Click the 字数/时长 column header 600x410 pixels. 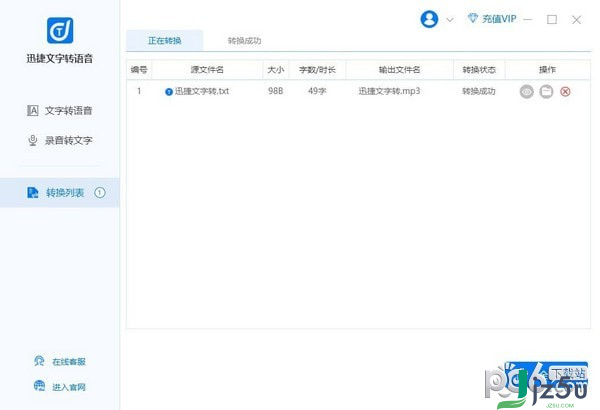tap(317, 70)
